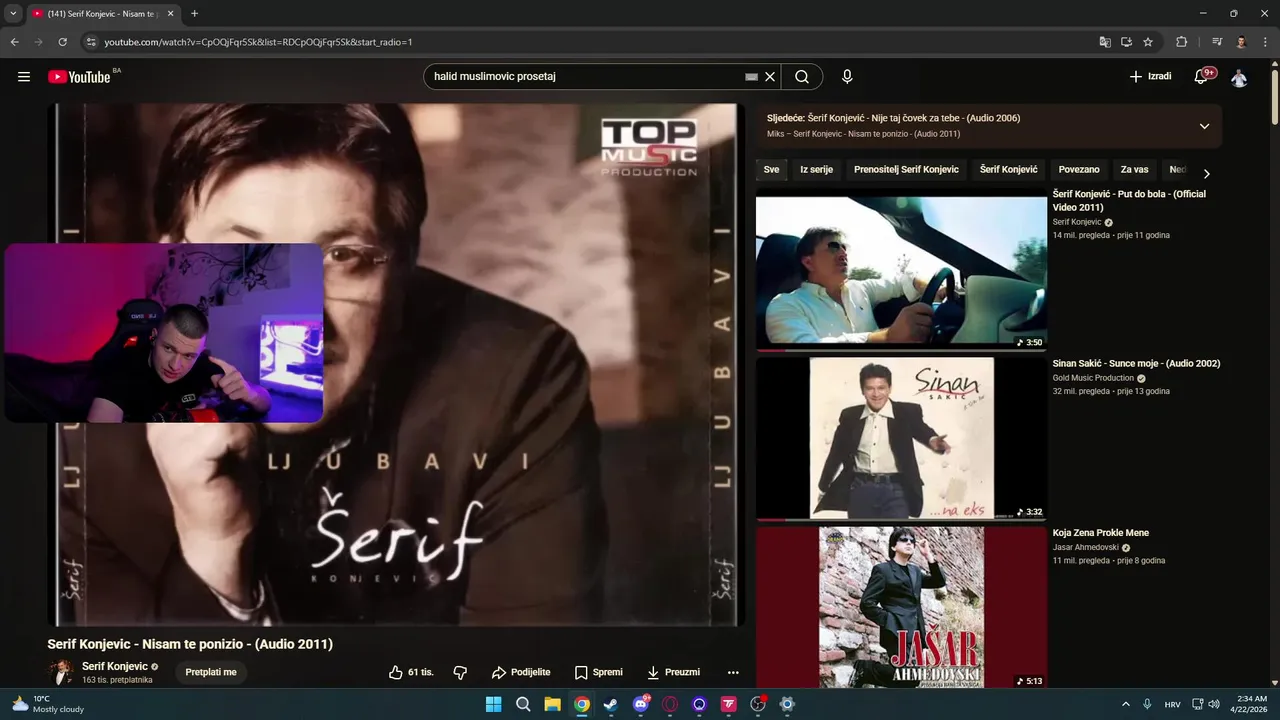This screenshot has width=1280, height=720.
Task: Select the Iz serije filter chip
Action: 816,170
